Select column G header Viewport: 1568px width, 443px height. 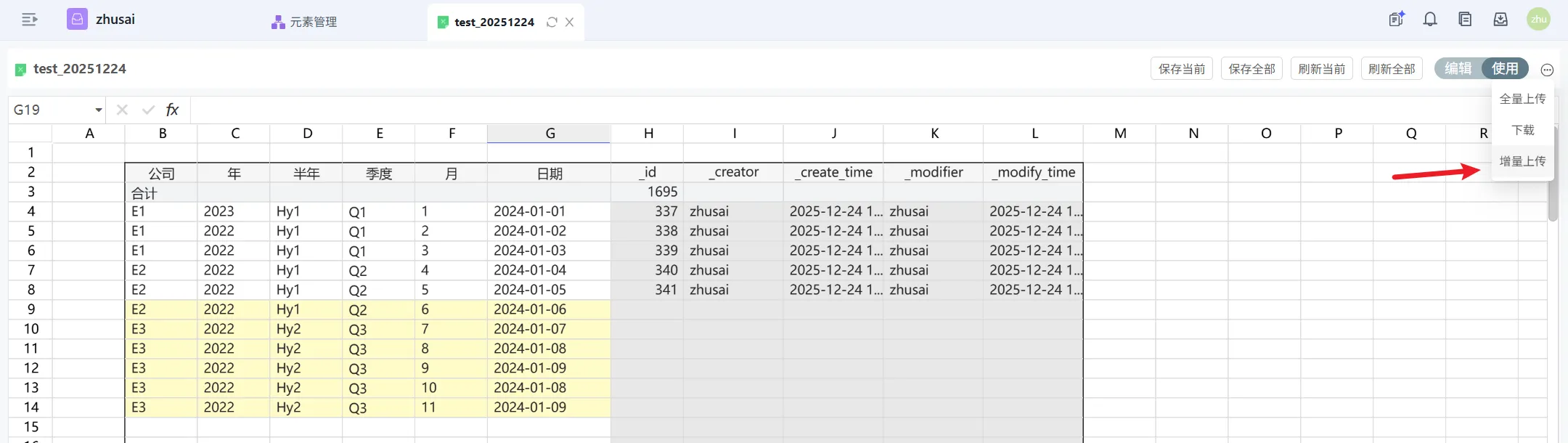click(549, 133)
